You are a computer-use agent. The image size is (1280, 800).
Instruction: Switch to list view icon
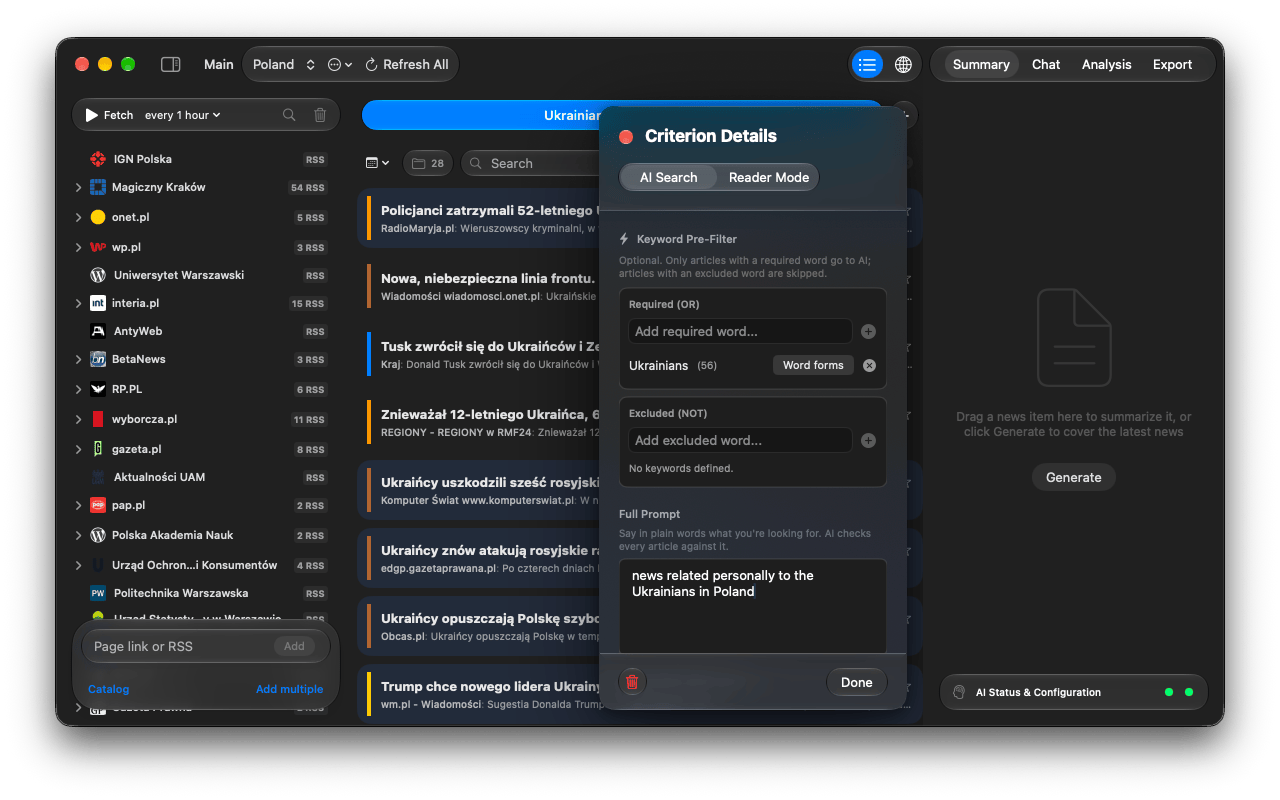pyautogui.click(x=867, y=64)
